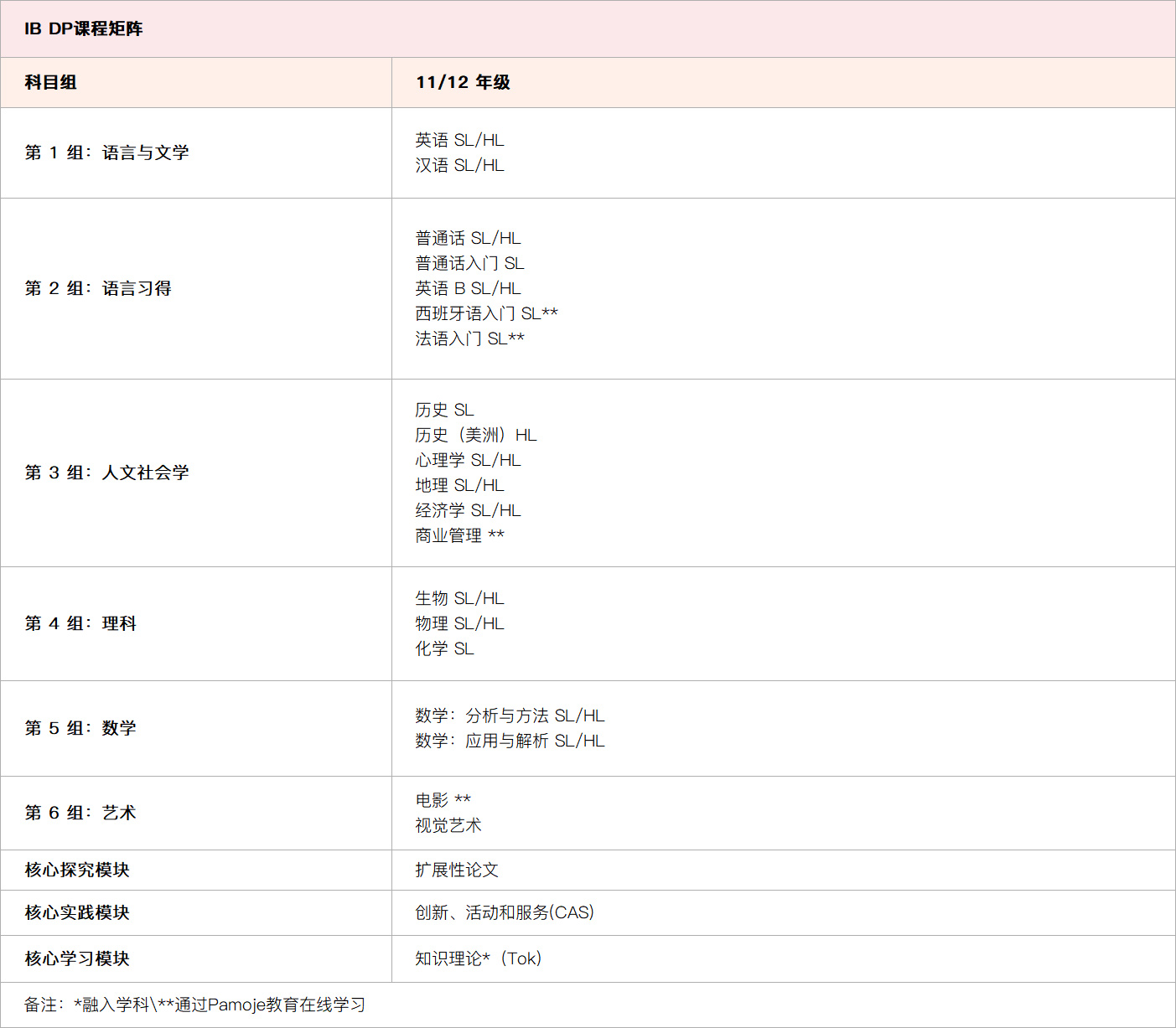The width and height of the screenshot is (1176, 1028).
Task: Select the '英语 B SL/HL' course entry
Action: click(468, 288)
